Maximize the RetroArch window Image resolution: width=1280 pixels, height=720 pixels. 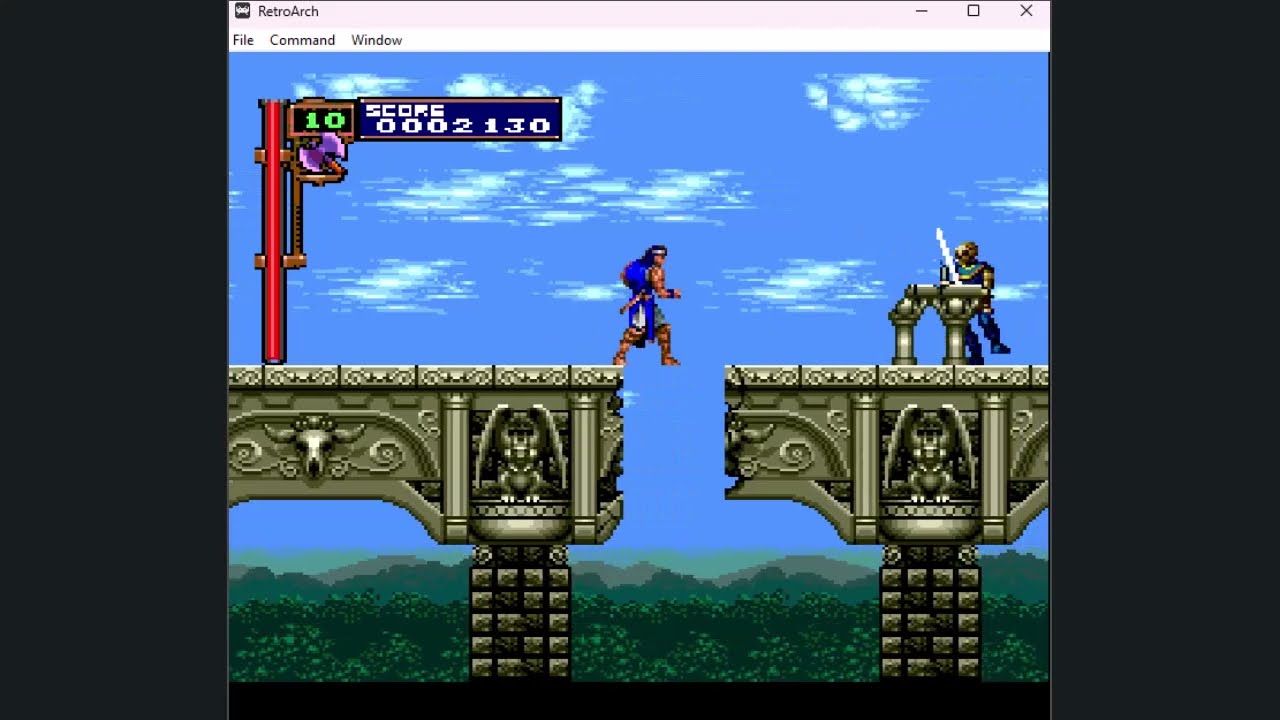point(973,11)
